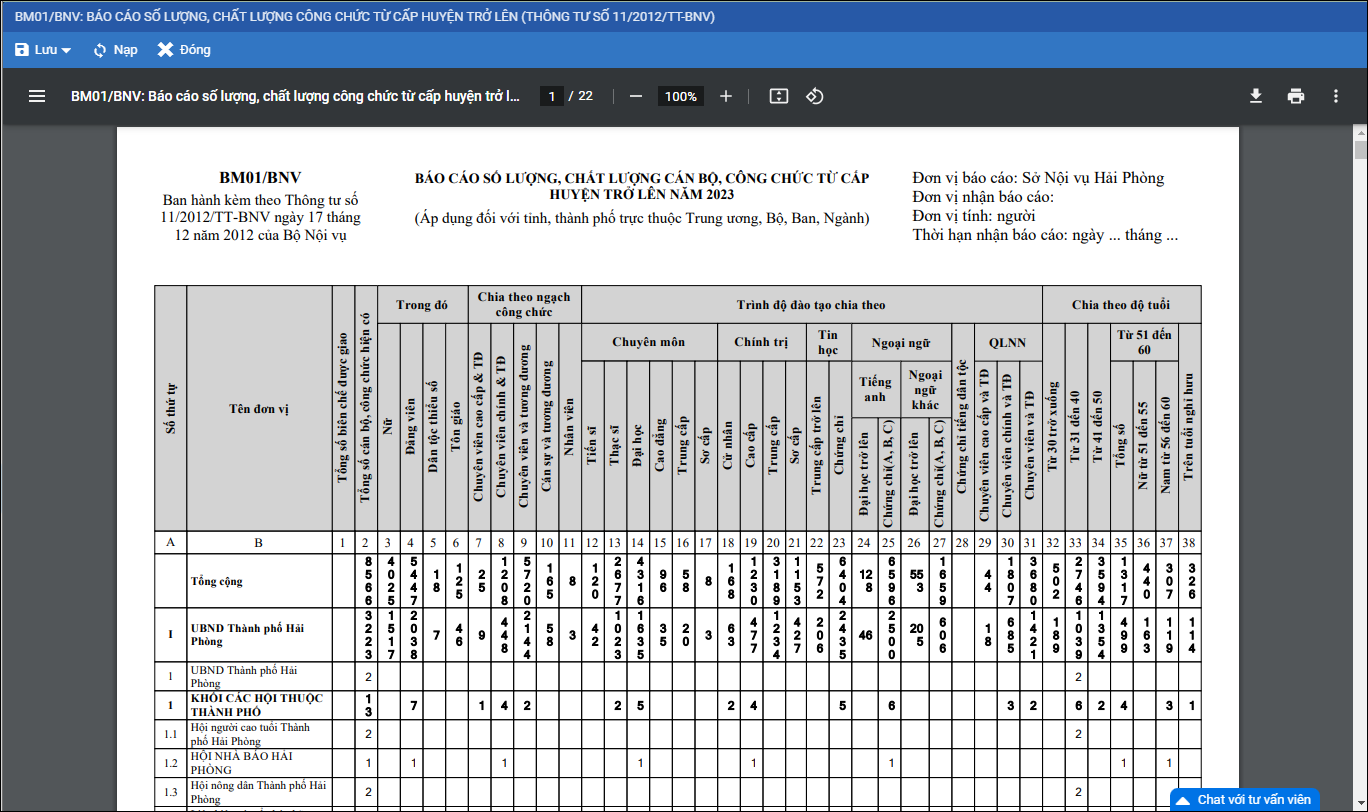Toggle fit to page icon

tap(779, 96)
